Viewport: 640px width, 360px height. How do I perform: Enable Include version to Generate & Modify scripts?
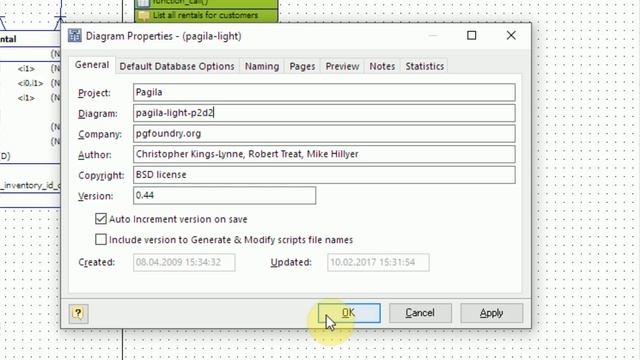click(x=100, y=239)
